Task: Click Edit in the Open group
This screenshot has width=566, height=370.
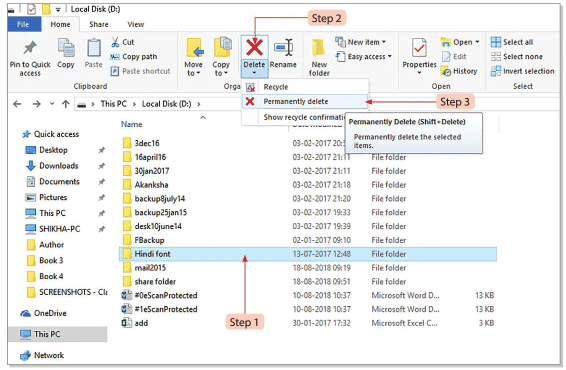Action: (454, 57)
